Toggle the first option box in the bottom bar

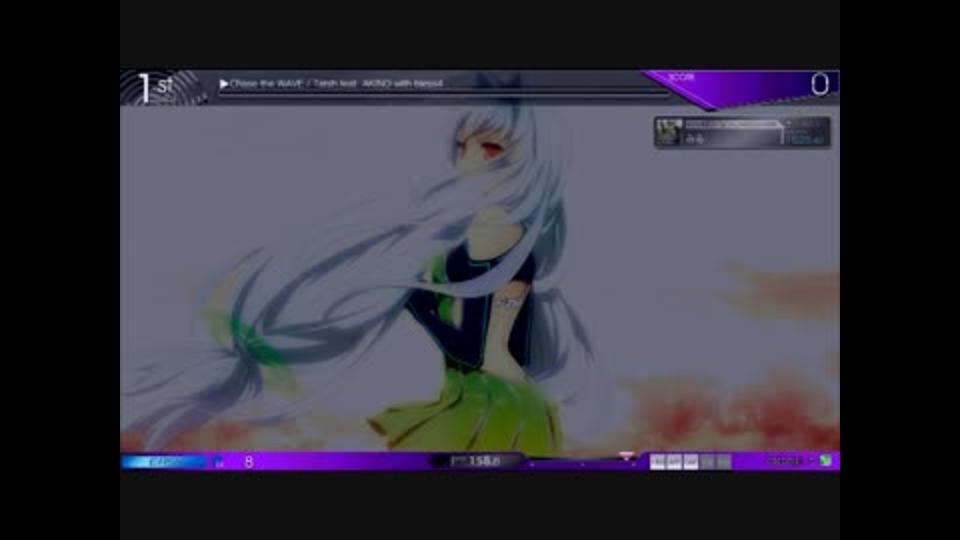(x=657, y=462)
